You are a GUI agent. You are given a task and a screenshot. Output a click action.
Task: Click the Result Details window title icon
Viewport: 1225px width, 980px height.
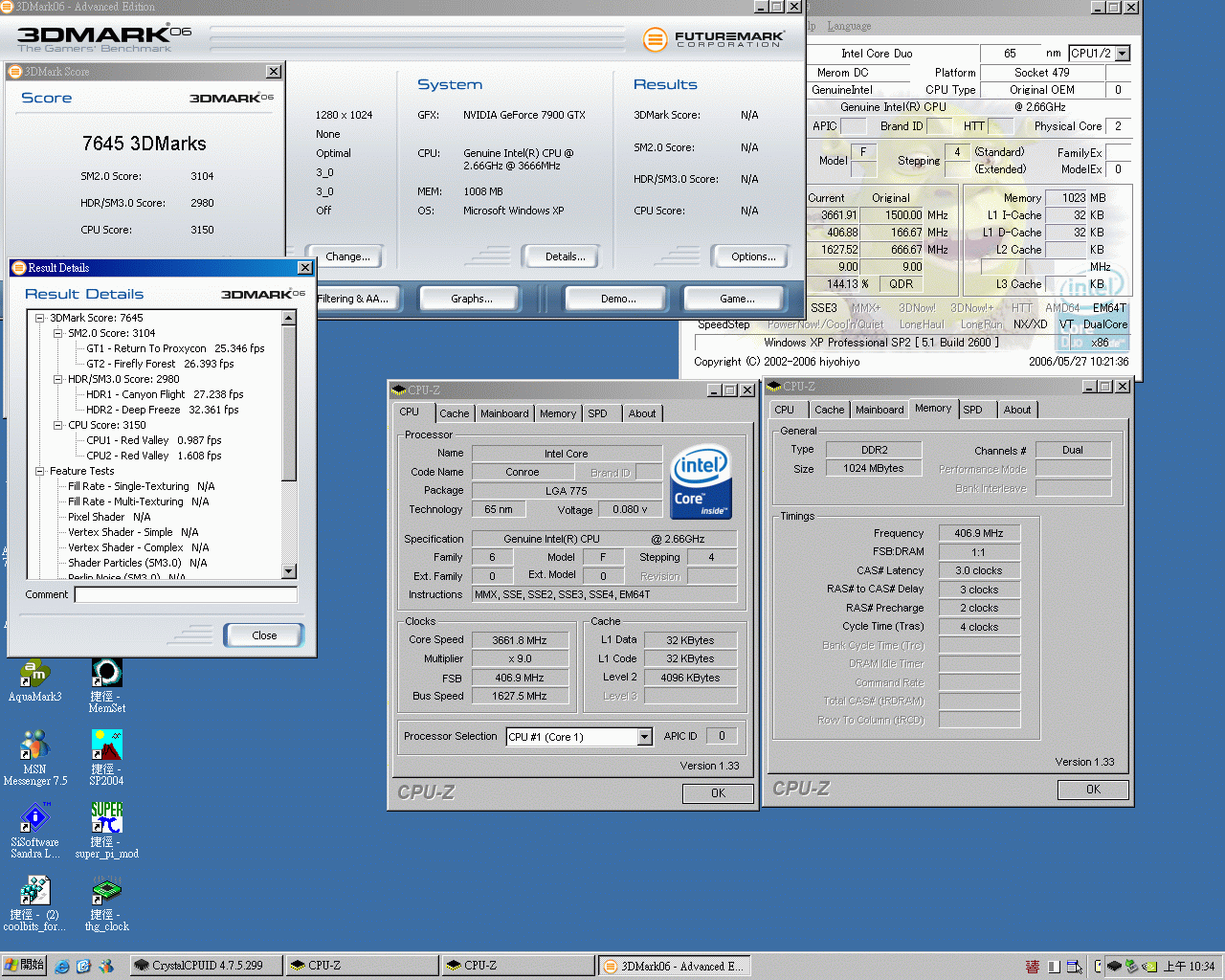pos(18,268)
